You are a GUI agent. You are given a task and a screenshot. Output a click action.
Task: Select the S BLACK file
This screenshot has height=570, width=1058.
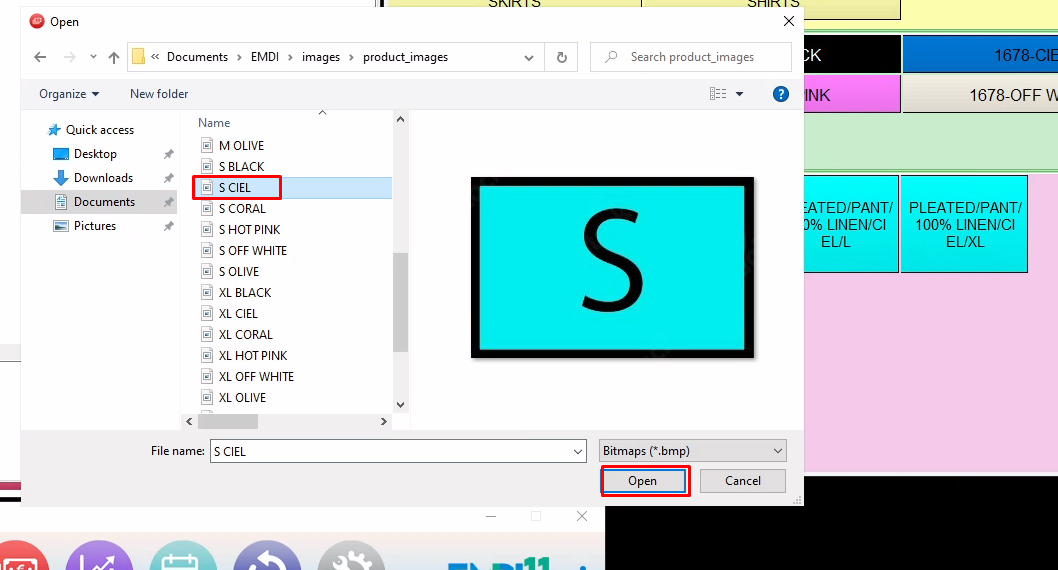[x=242, y=167]
